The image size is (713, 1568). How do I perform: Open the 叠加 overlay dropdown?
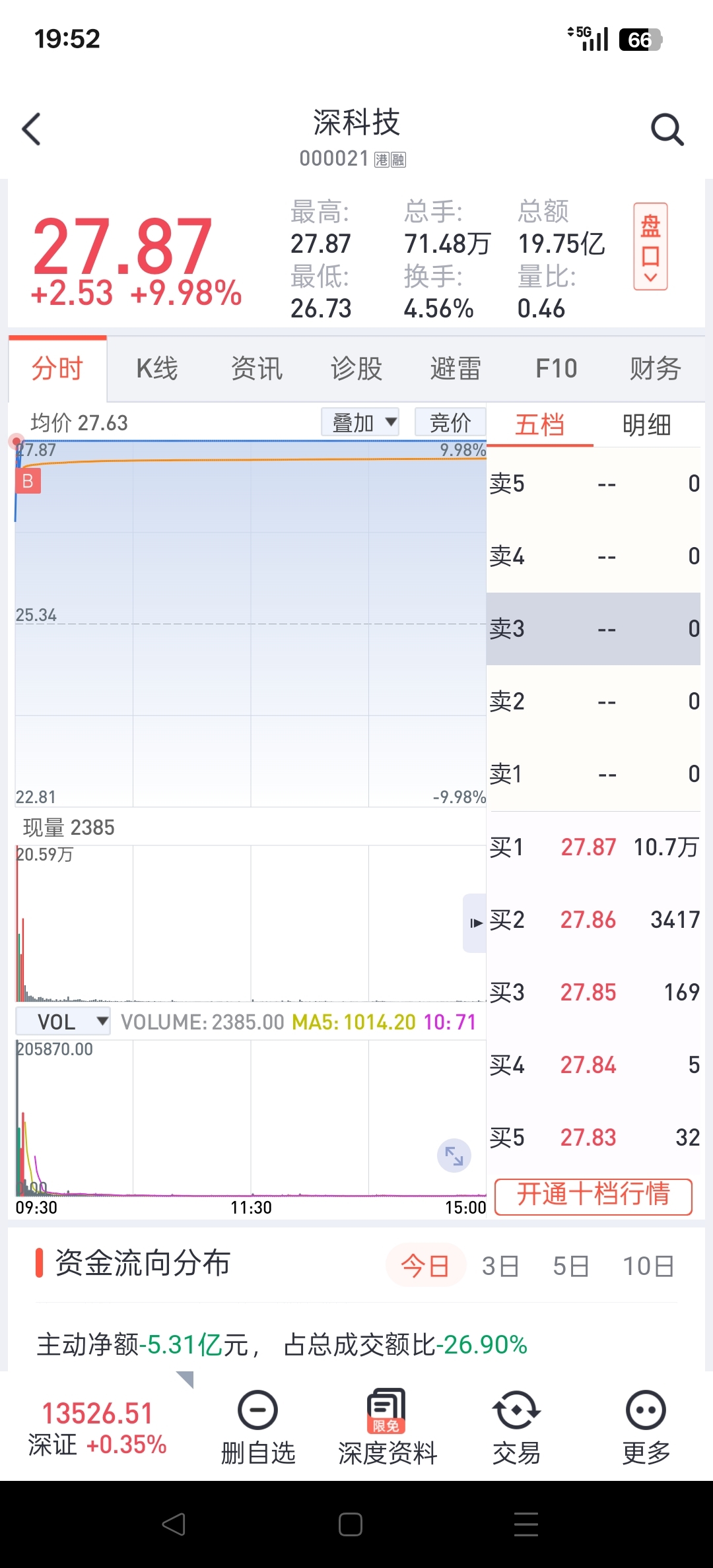[360, 422]
